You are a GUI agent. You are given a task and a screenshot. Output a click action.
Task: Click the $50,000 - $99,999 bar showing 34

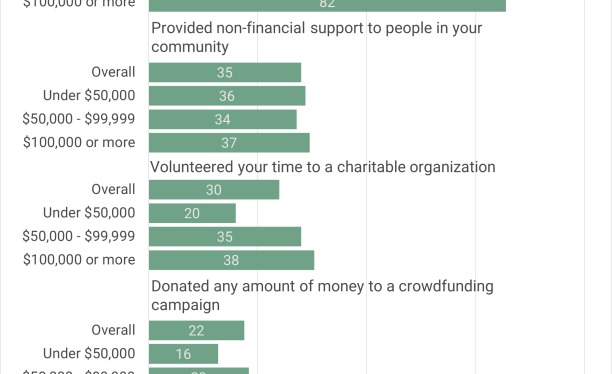[223, 119]
